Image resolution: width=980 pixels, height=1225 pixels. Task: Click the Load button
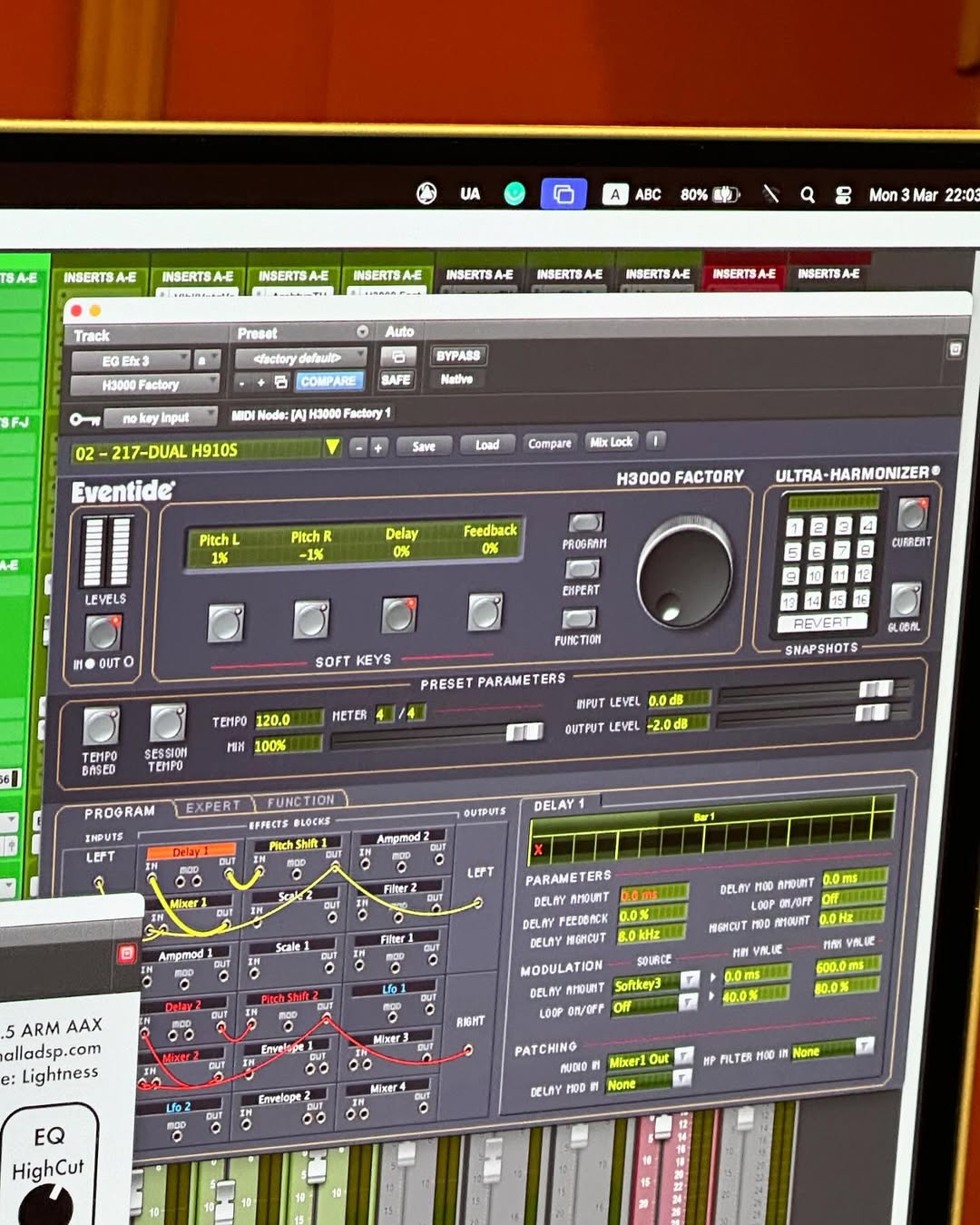point(487,445)
